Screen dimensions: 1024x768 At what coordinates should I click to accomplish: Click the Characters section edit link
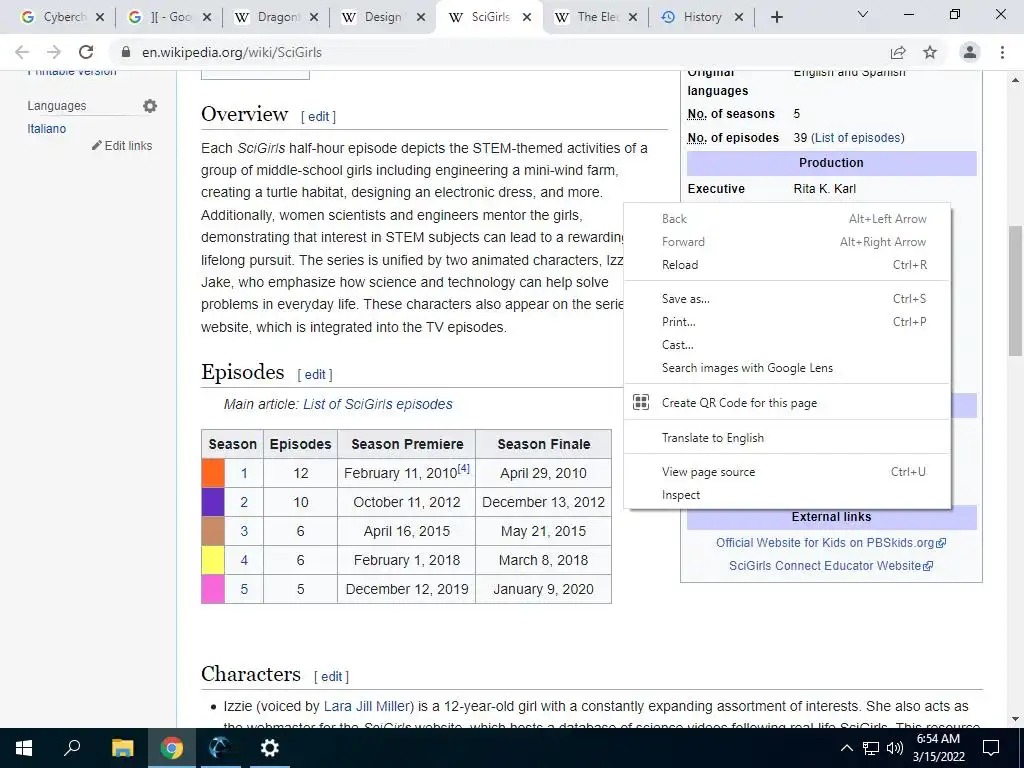click(x=331, y=677)
